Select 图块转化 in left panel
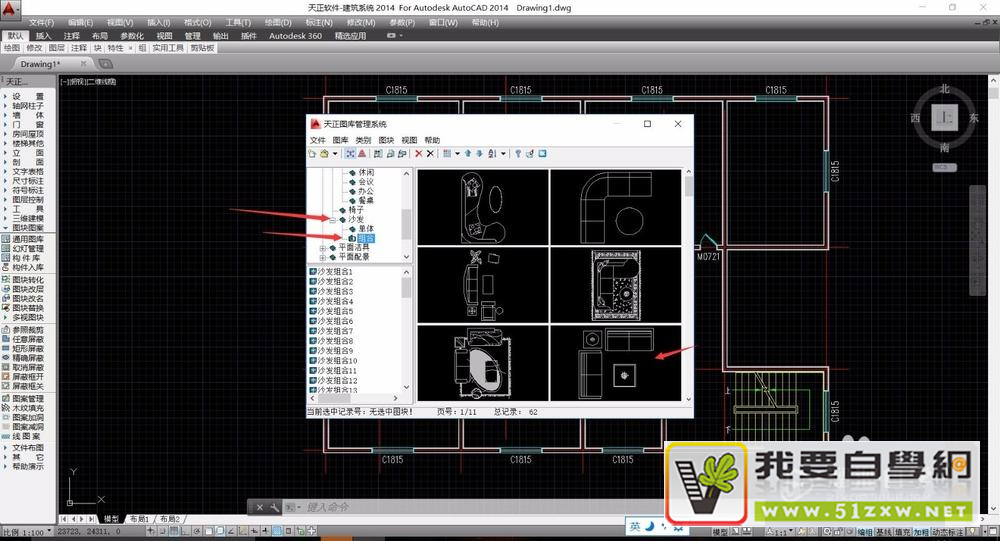 coord(23,280)
